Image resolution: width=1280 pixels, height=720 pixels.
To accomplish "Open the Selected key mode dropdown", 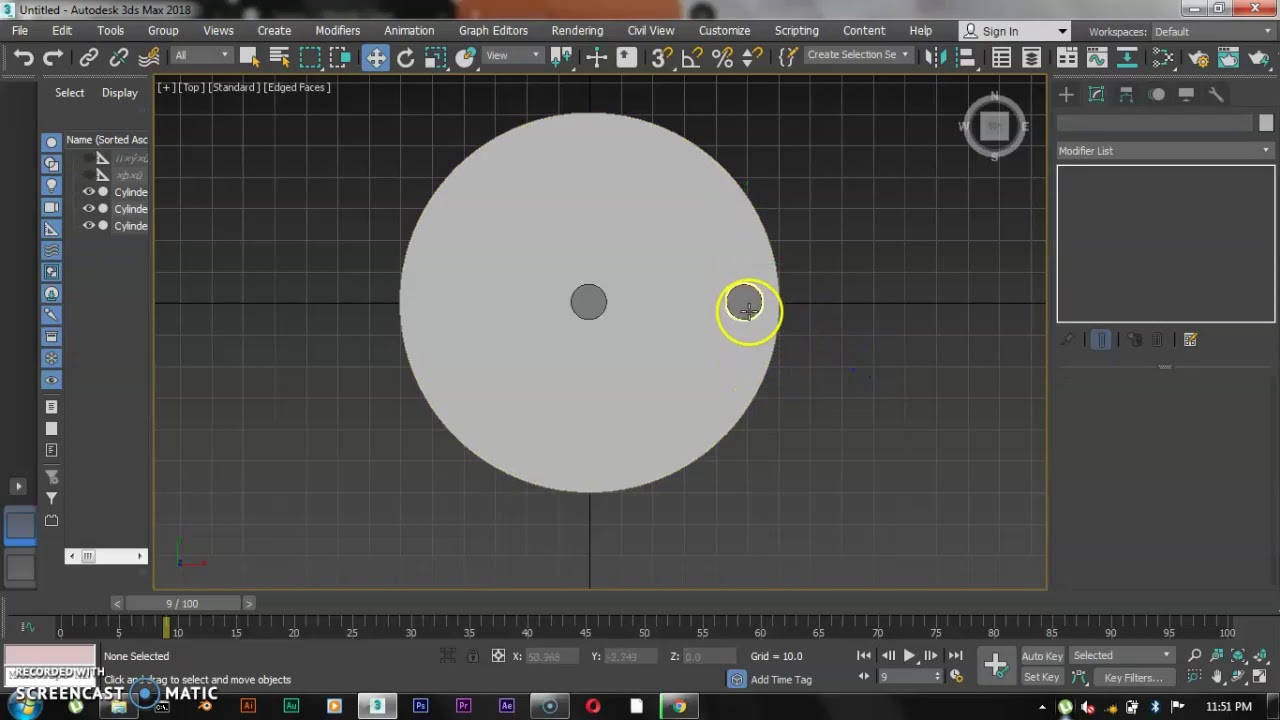I will coord(1121,655).
